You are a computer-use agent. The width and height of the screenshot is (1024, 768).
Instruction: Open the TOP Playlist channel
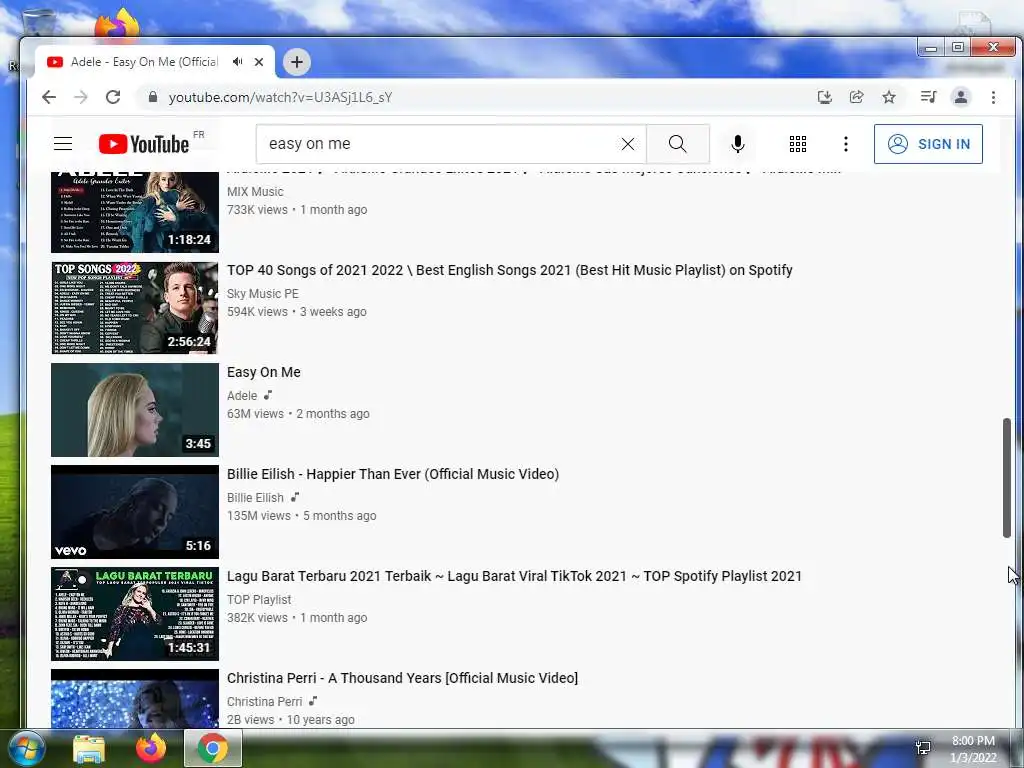(259, 599)
